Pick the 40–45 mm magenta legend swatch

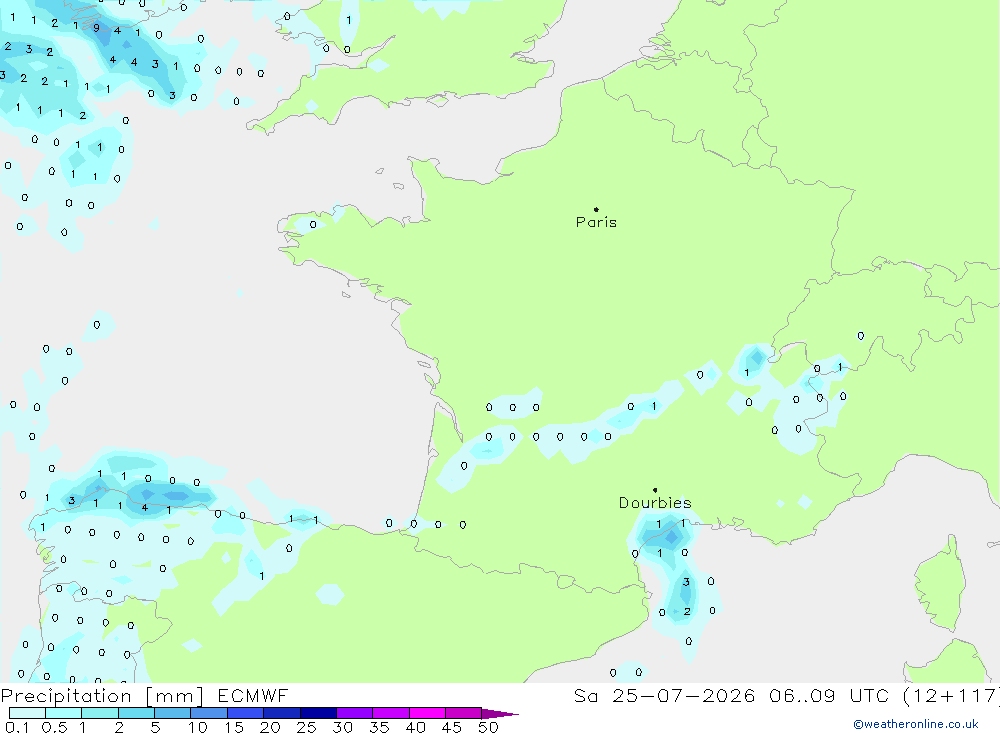(427, 713)
